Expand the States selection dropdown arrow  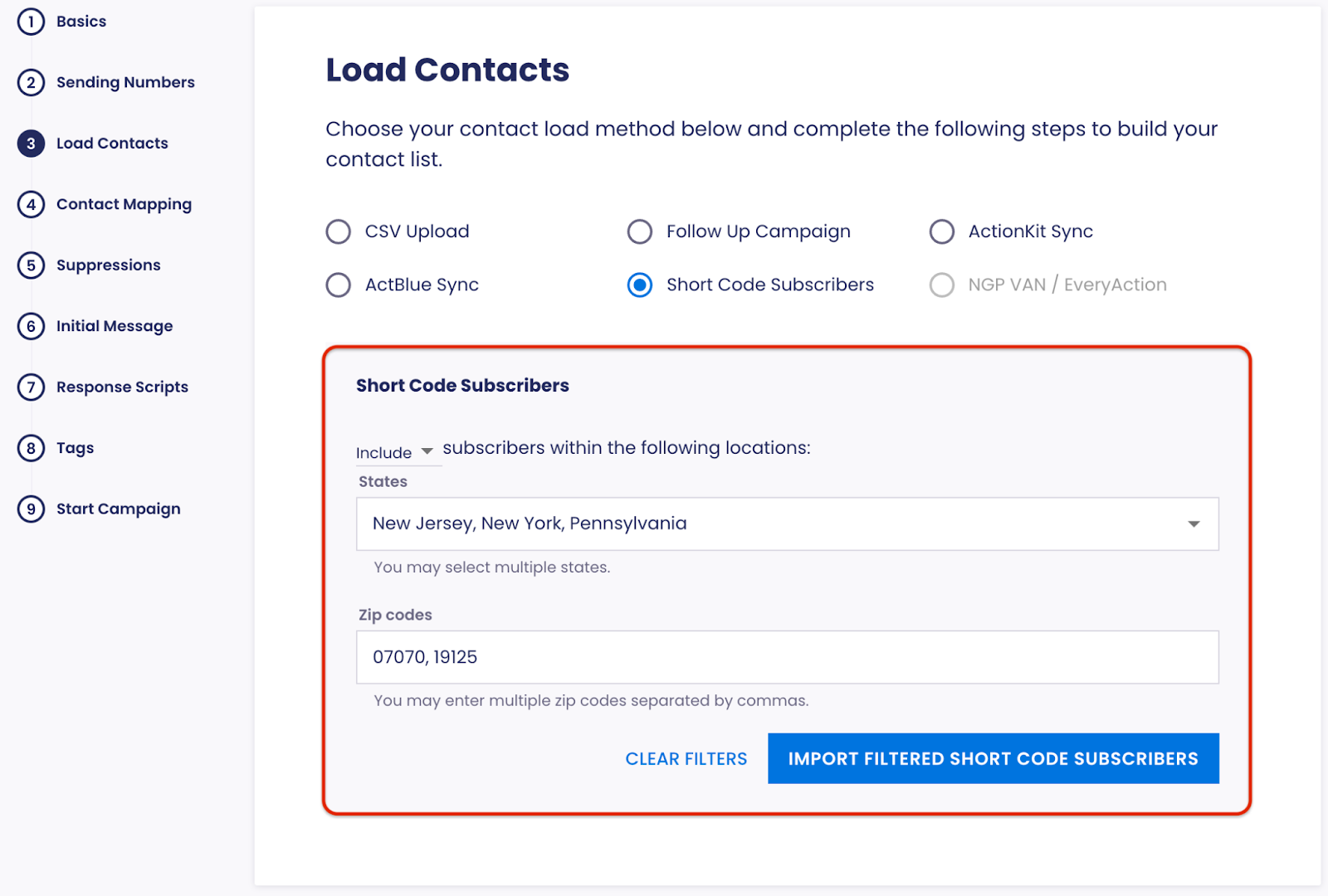click(x=1194, y=523)
